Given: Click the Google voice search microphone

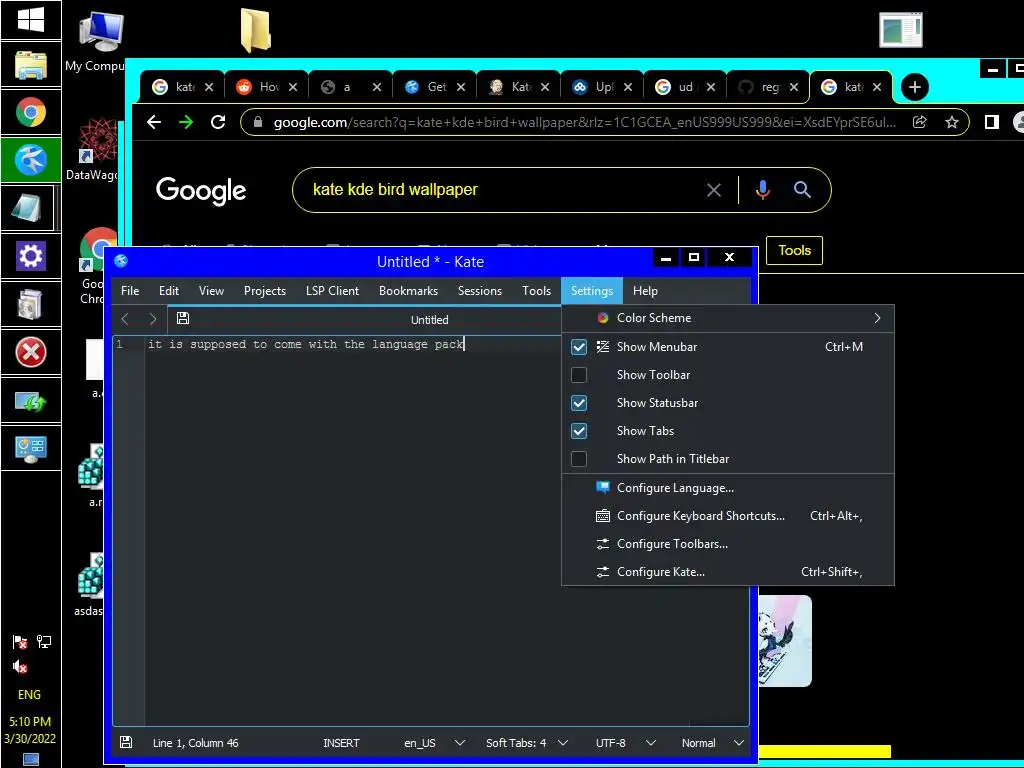Looking at the screenshot, I should (x=763, y=190).
